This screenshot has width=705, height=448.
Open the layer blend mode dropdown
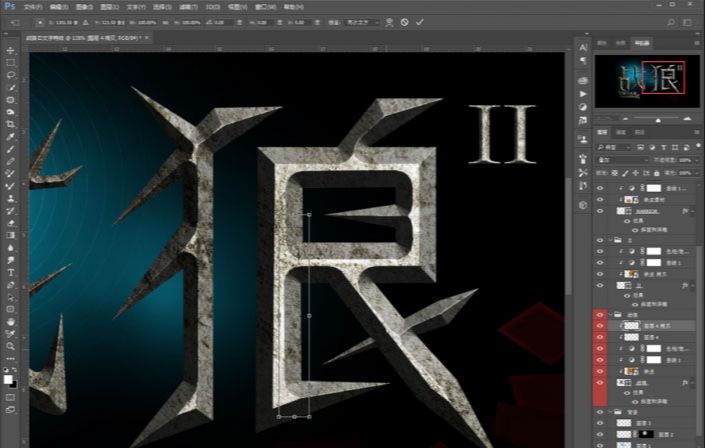tap(623, 160)
